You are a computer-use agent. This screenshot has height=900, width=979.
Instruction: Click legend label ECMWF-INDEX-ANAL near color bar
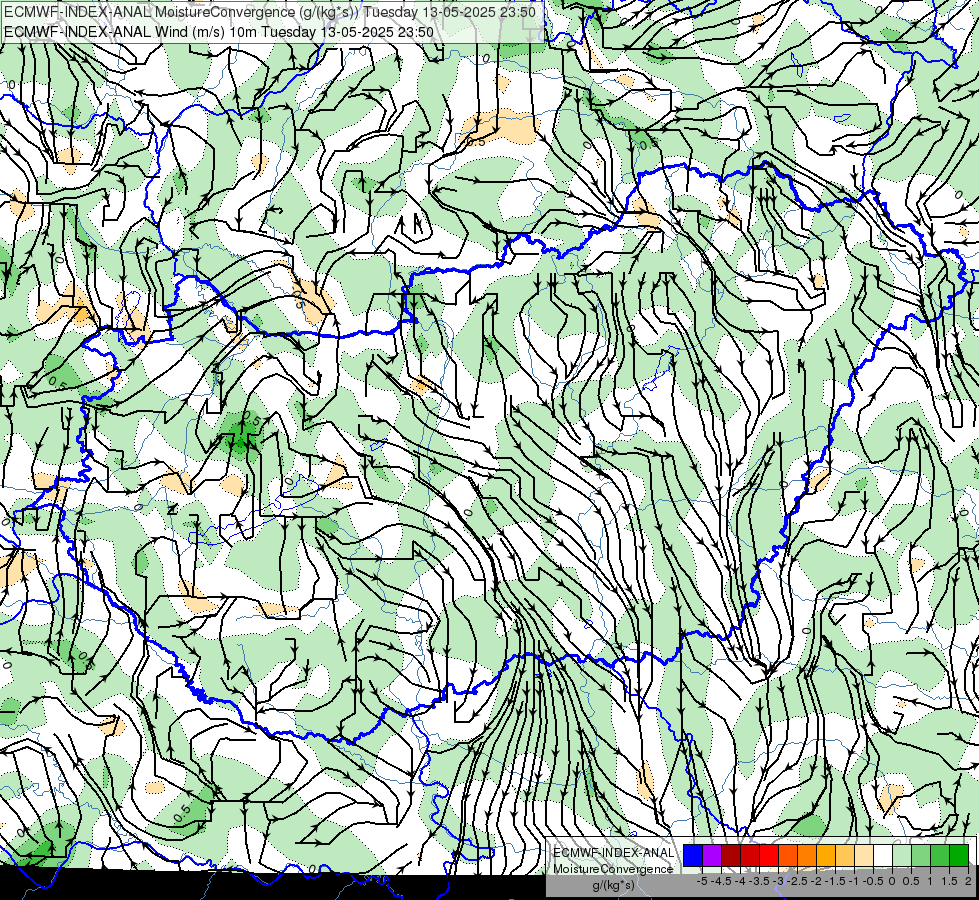pyautogui.click(x=614, y=853)
